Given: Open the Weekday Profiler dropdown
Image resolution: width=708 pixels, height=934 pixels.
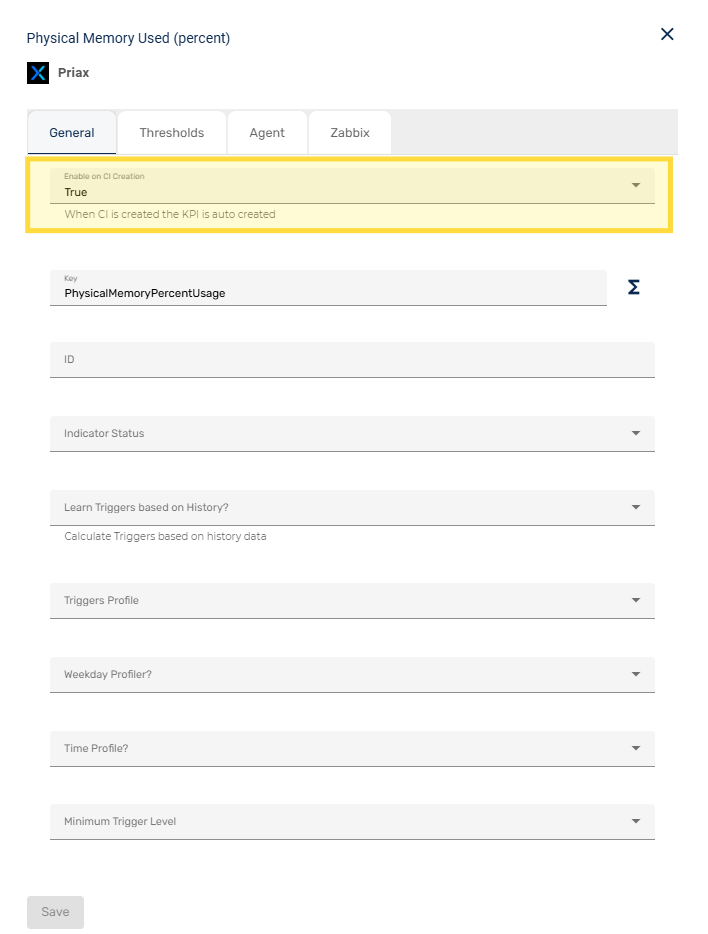Looking at the screenshot, I should point(352,675).
